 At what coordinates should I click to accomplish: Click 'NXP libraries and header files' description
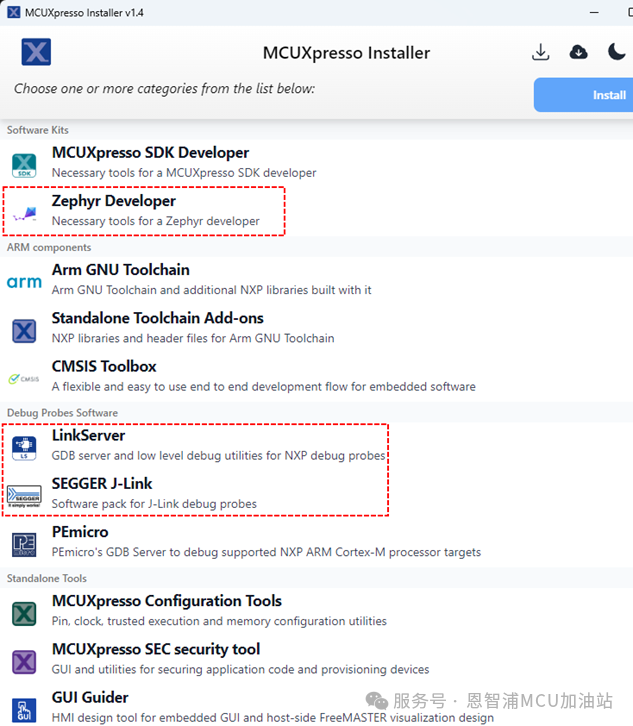[193, 338]
